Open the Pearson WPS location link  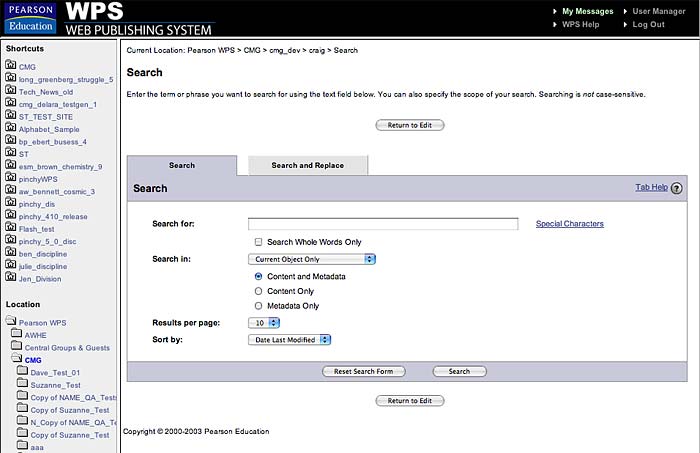[42, 323]
